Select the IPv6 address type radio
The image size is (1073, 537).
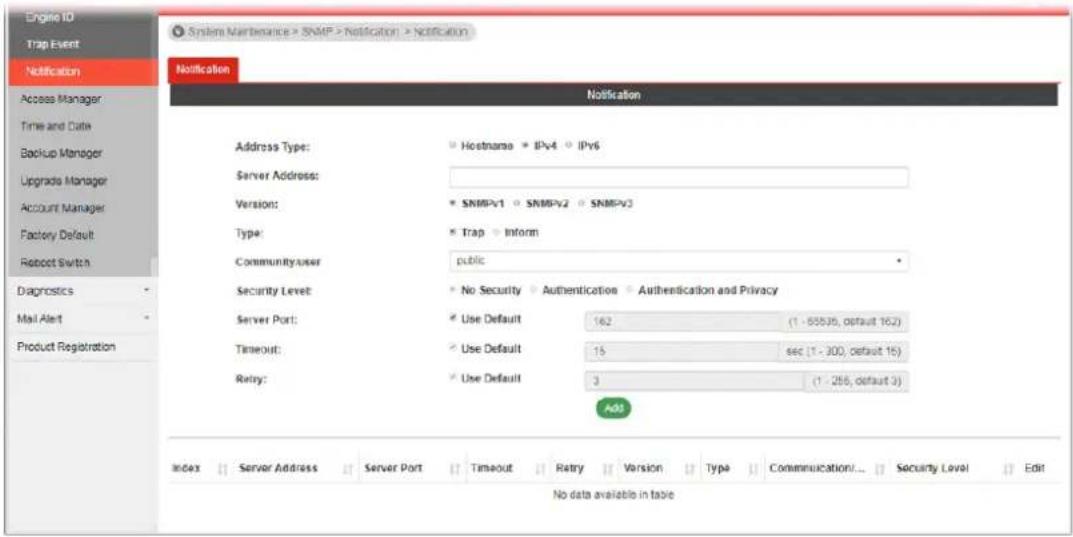[x=570, y=146]
